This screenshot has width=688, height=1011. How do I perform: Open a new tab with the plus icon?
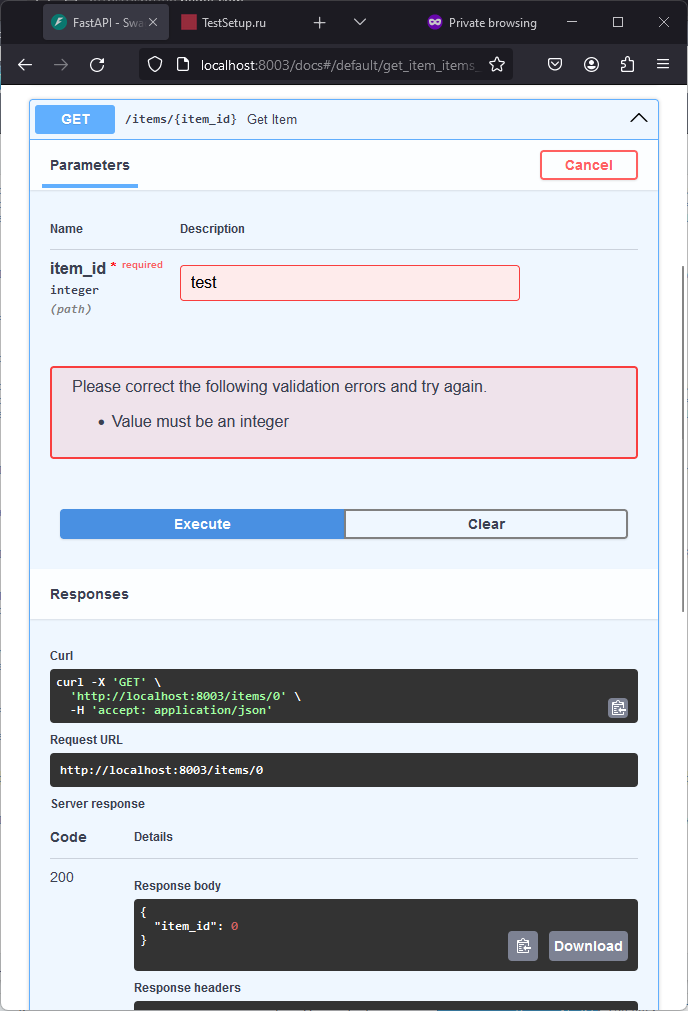319,23
